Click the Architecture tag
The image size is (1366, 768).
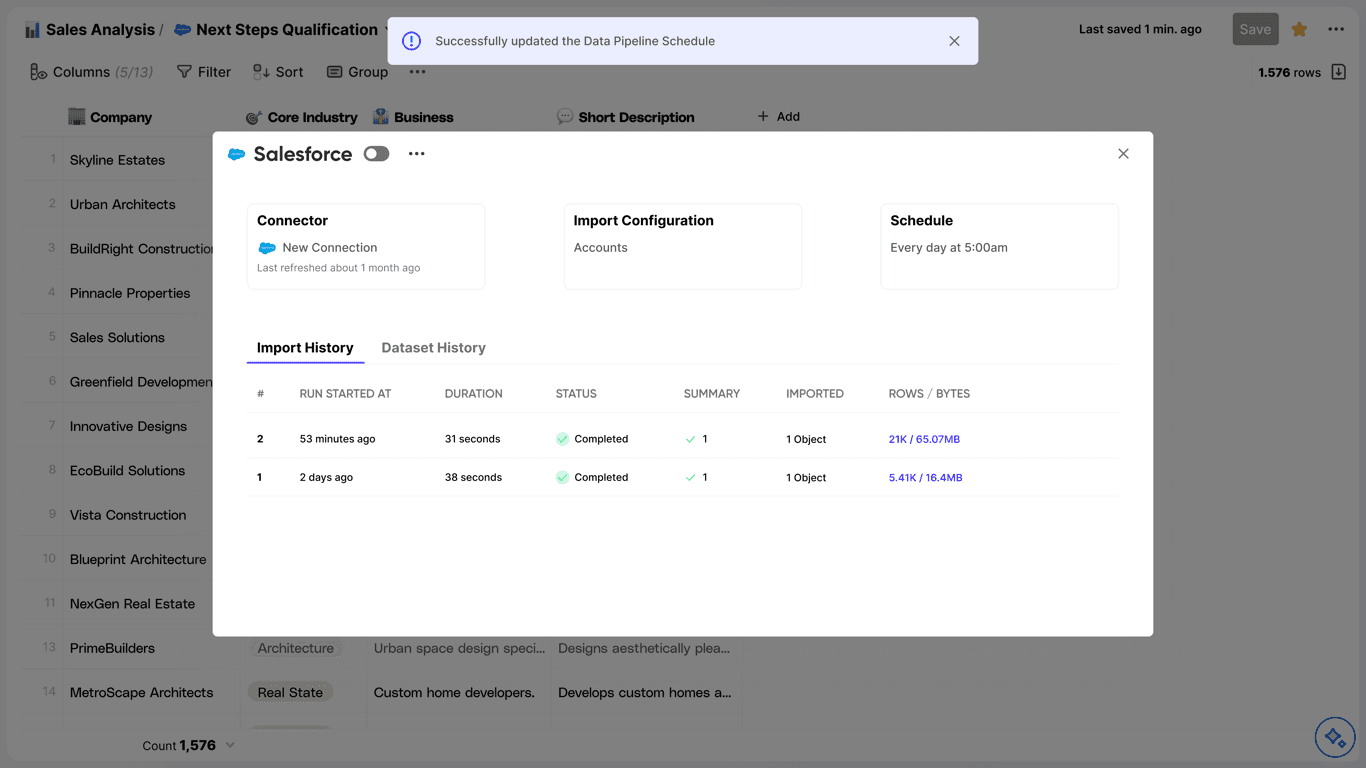click(296, 648)
